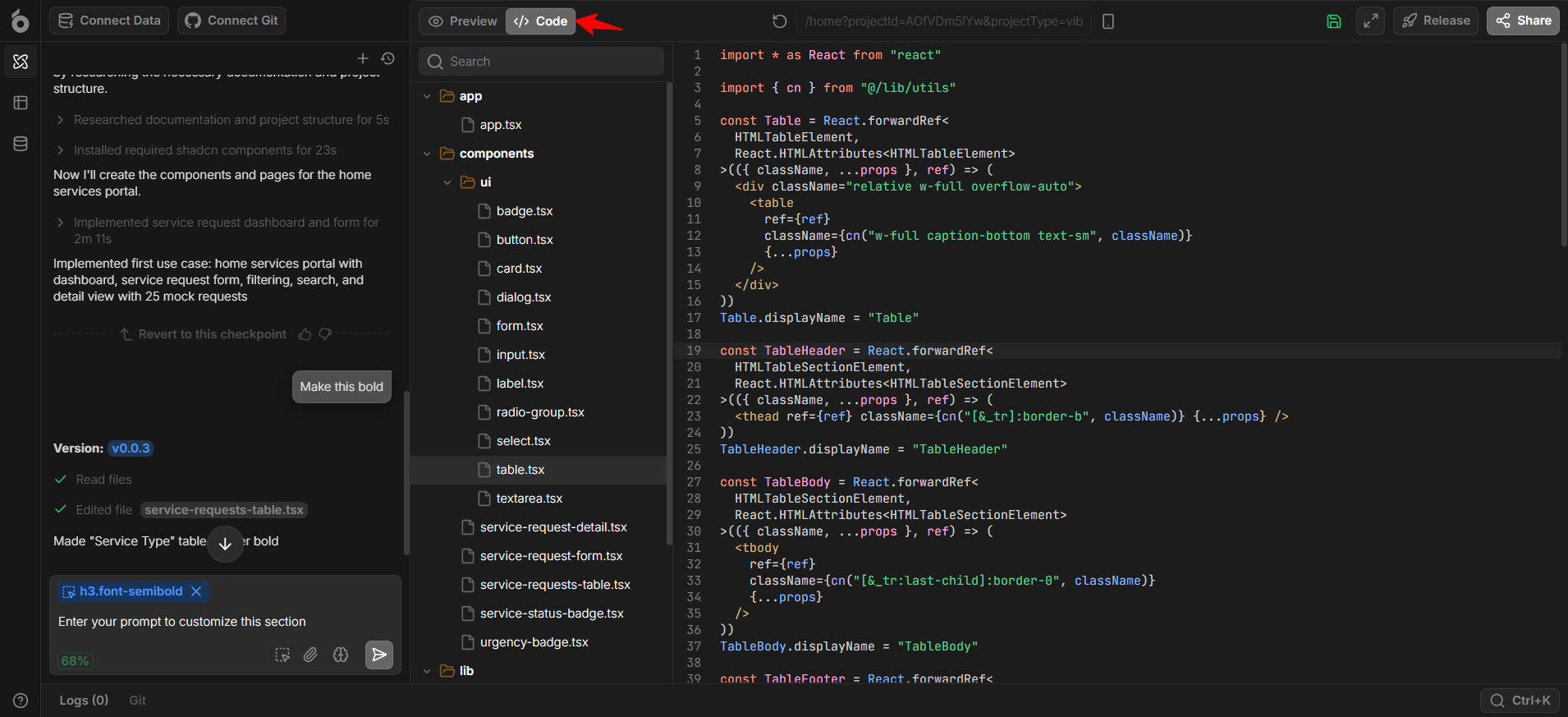Click the code editor vertical scrollbar

[x=1563, y=144]
